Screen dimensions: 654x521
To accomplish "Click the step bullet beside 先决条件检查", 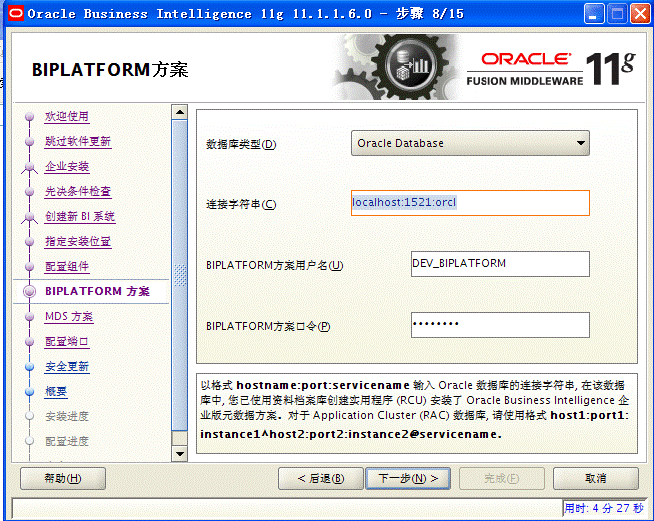I will [29, 191].
